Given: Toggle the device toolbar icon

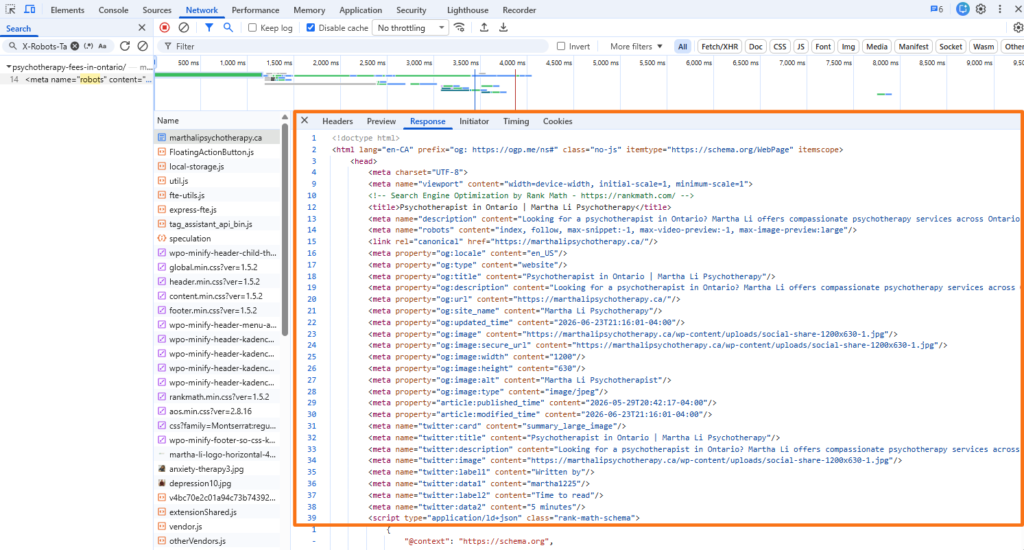Looking at the screenshot, I should pos(30,10).
